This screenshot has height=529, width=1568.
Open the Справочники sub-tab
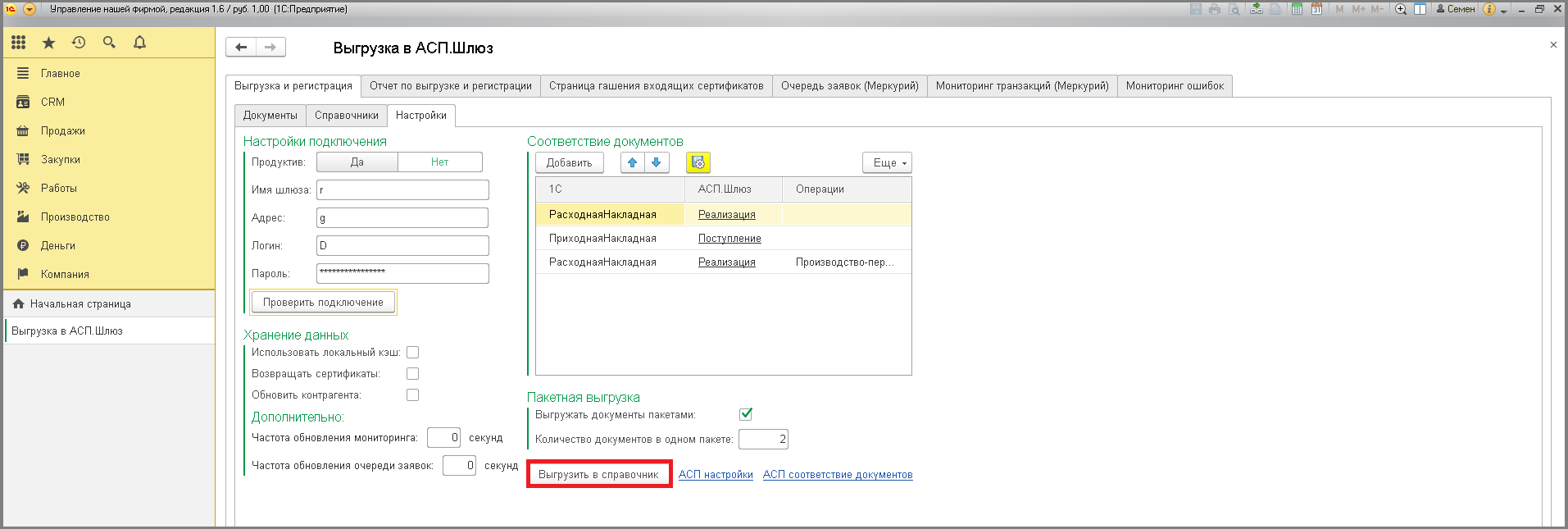pyautogui.click(x=347, y=116)
